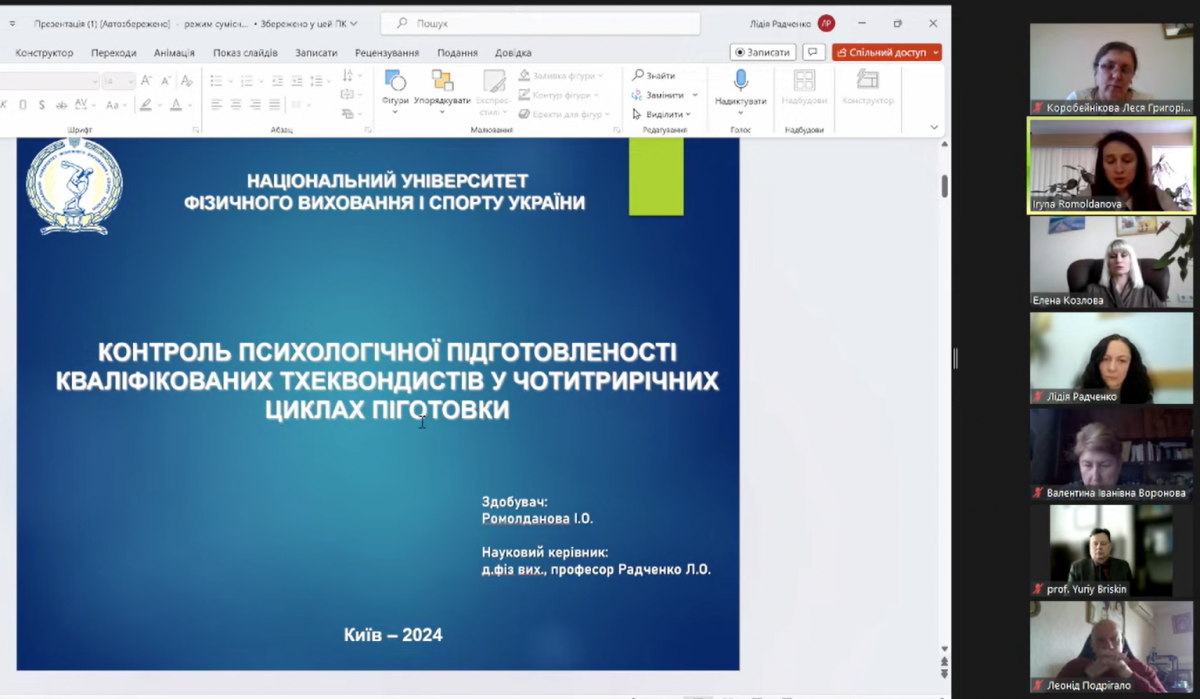Click into the Пошук search box
Image resolution: width=1200 pixels, height=699 pixels.
coord(540,23)
